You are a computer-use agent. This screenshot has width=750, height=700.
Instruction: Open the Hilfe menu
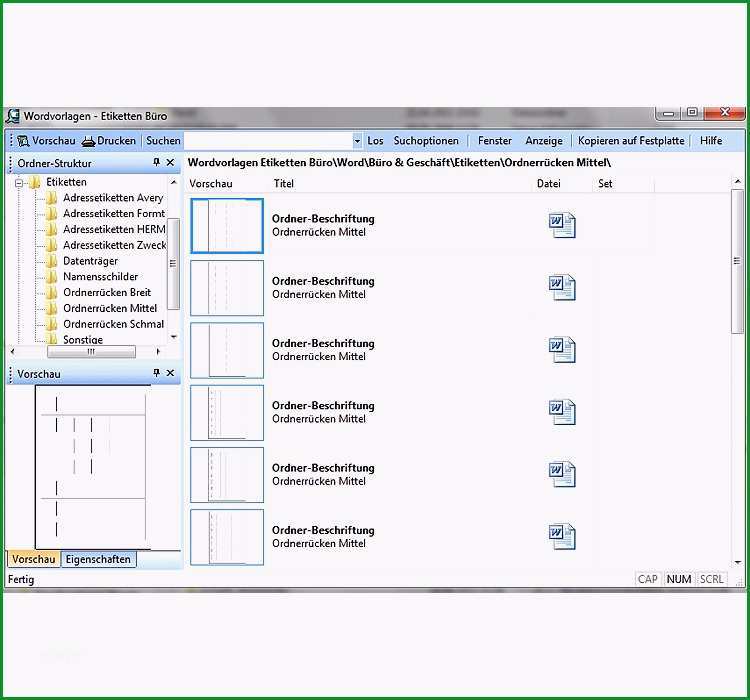pos(711,141)
